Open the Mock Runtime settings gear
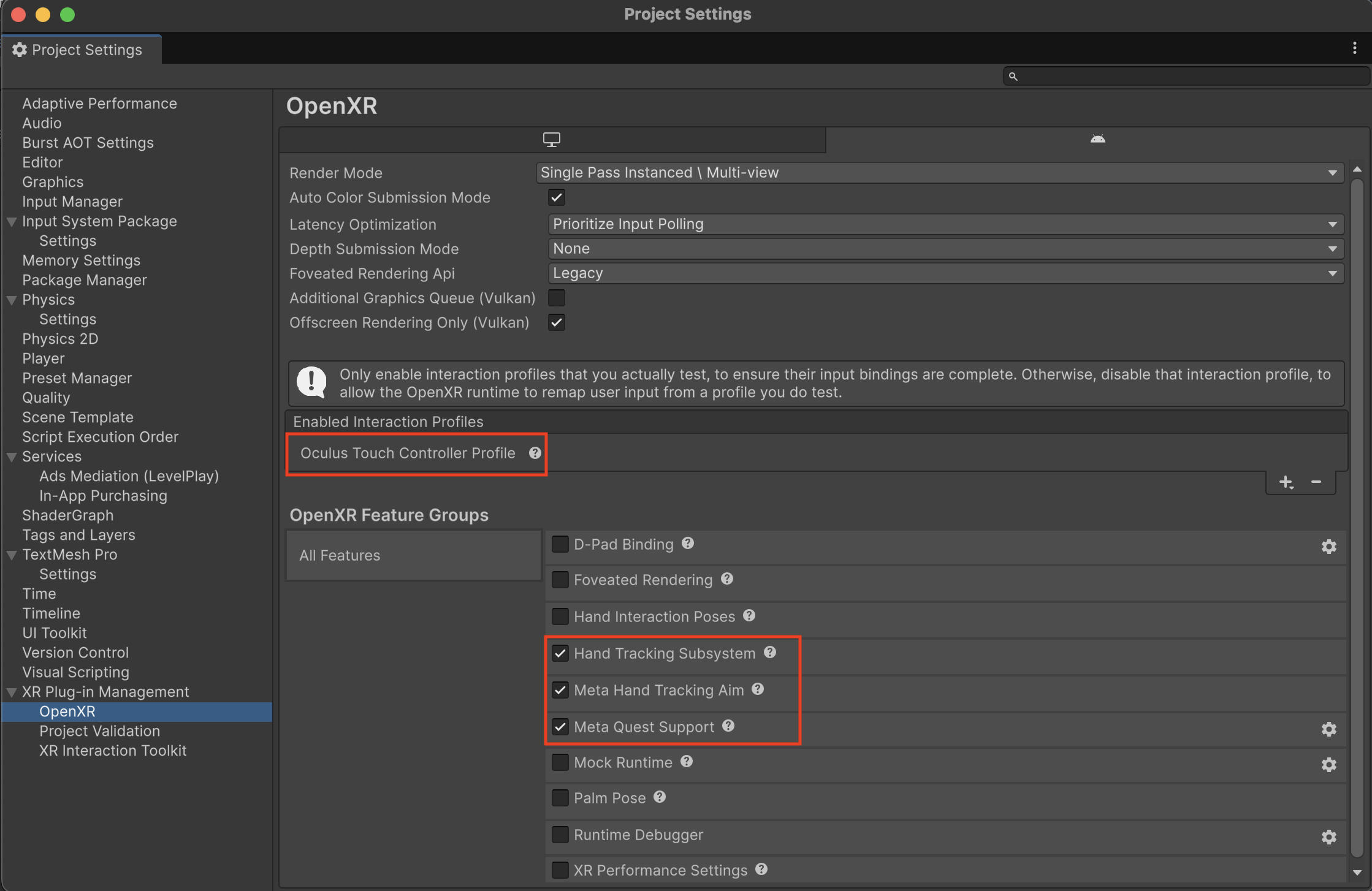Screen dimensions: 1372x891 (1329, 764)
